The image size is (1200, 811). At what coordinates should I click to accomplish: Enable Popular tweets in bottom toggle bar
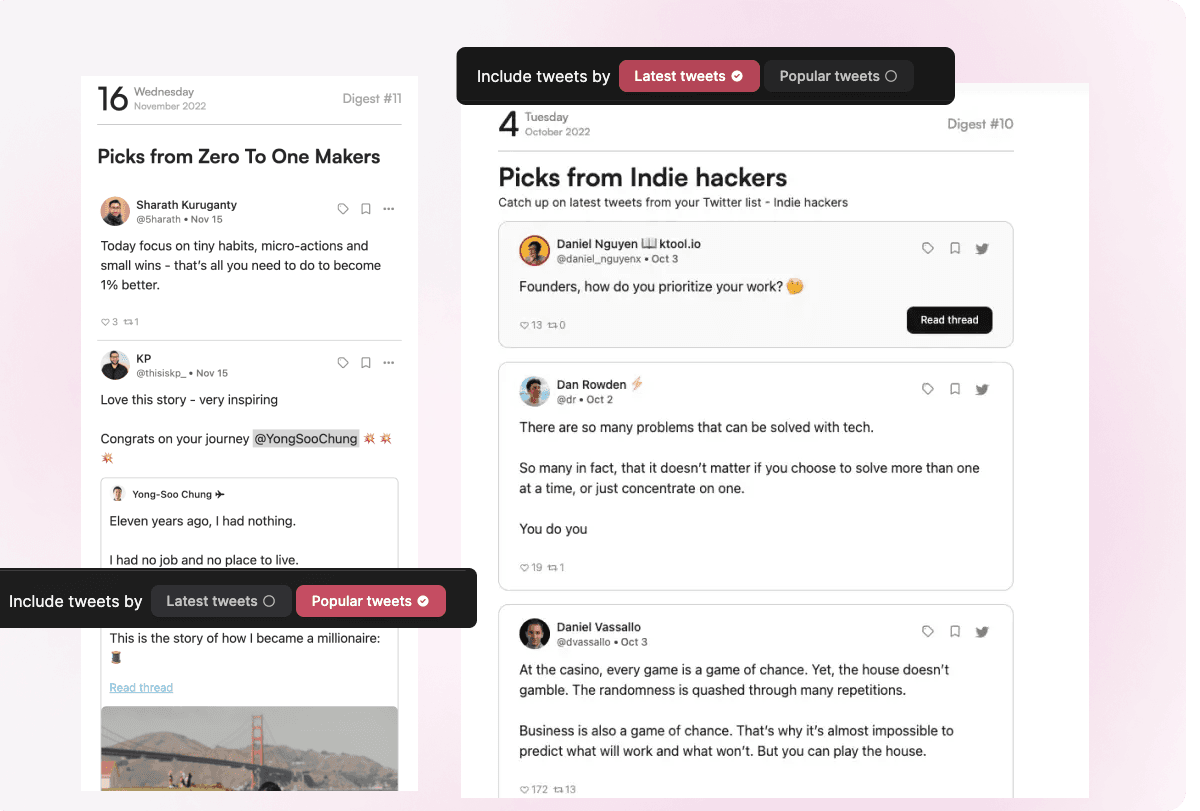[370, 601]
